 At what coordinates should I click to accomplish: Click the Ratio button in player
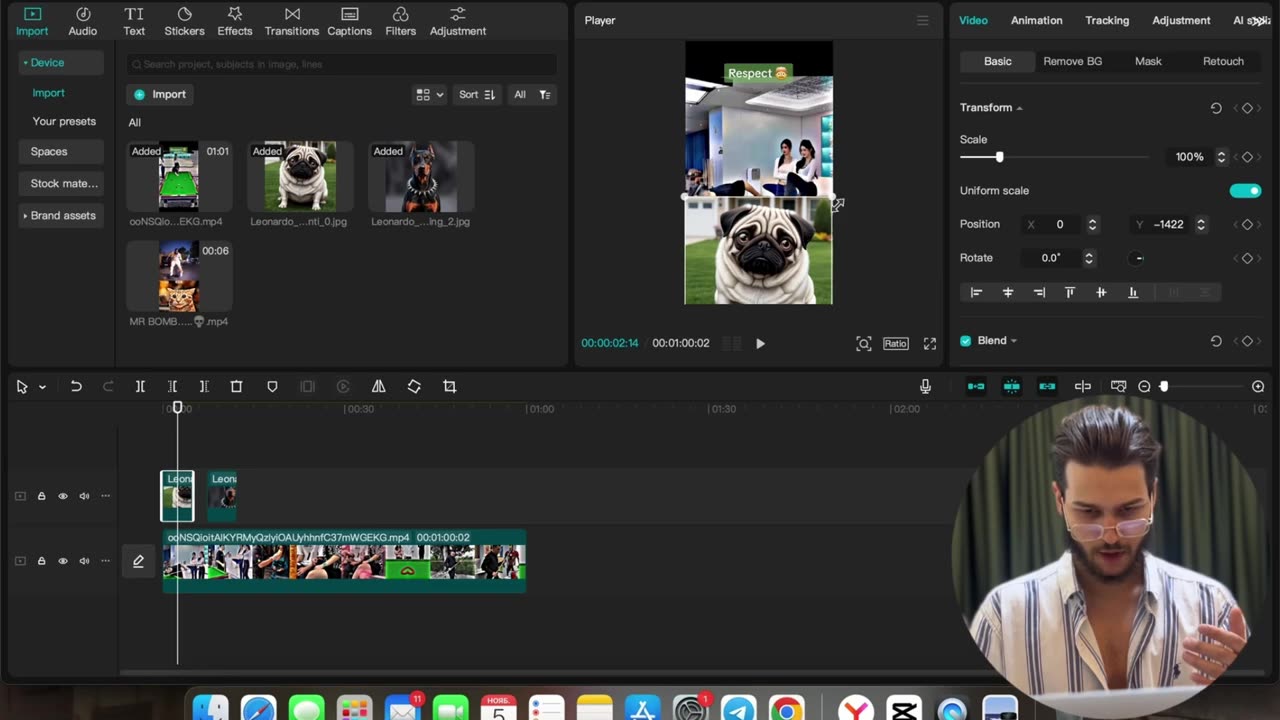(895, 343)
